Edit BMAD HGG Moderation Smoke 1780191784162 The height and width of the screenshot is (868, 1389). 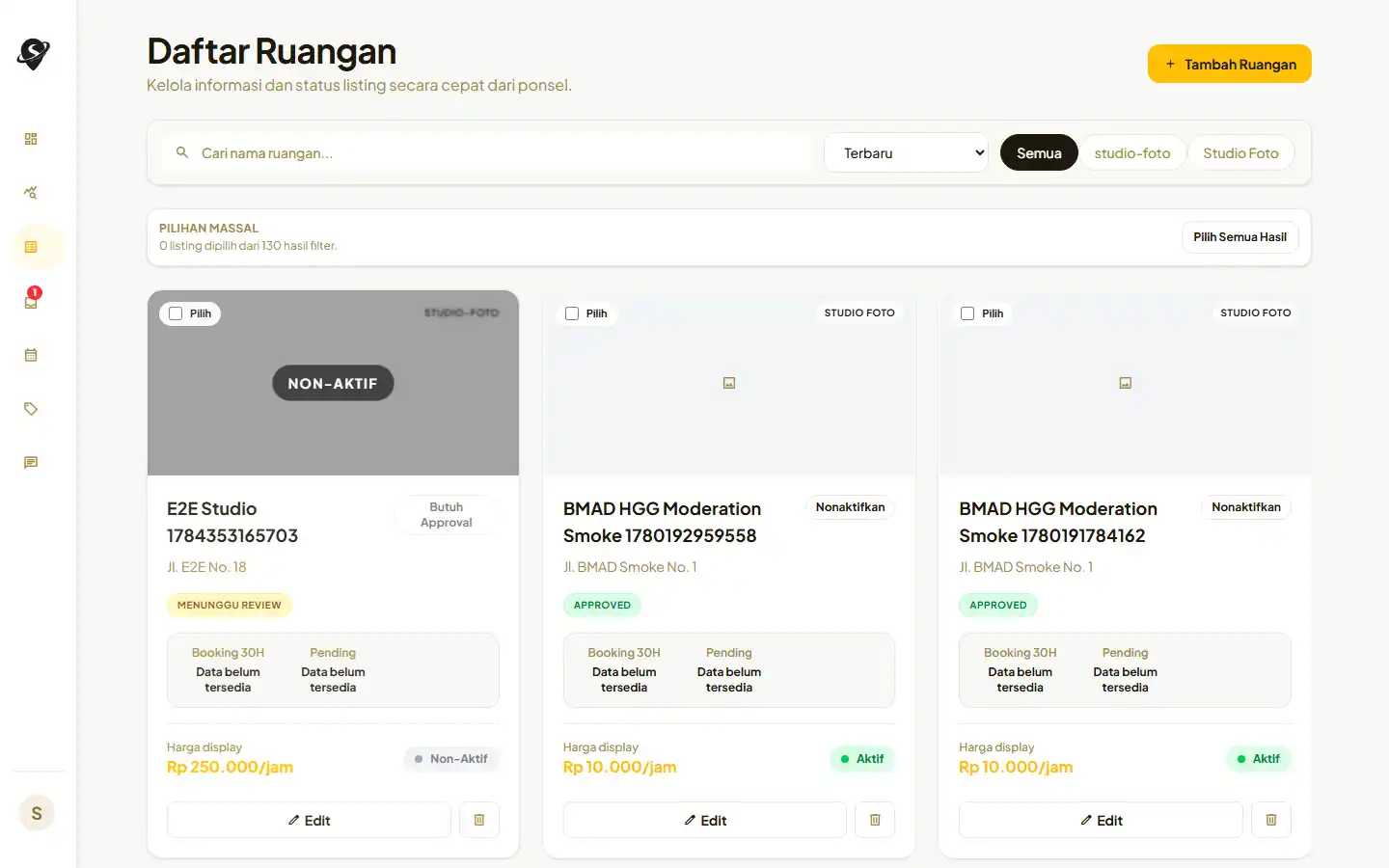point(1101,820)
